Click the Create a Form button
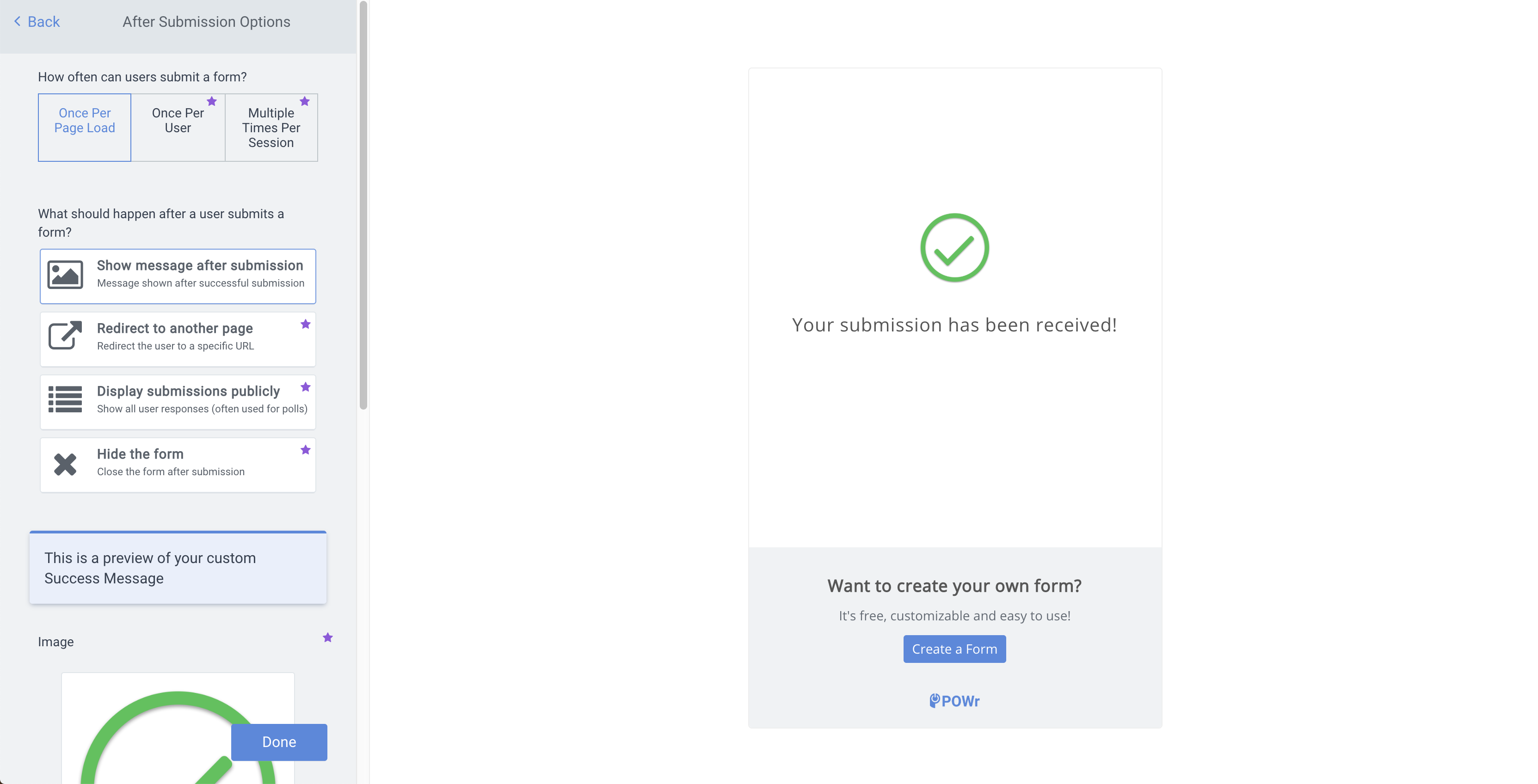The image size is (1538, 784). click(x=955, y=649)
